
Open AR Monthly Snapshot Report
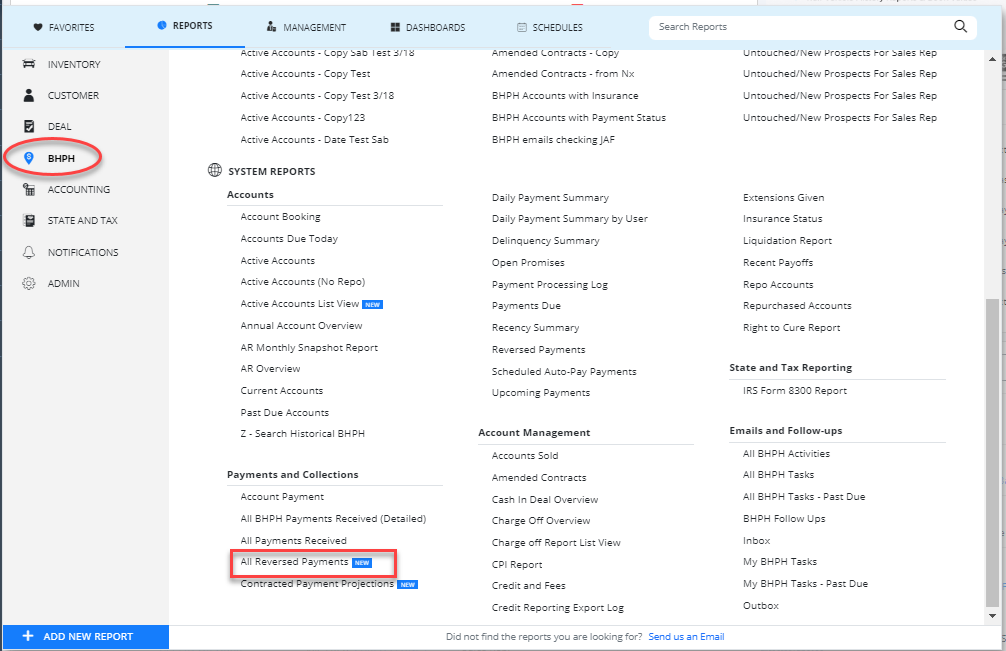(x=309, y=348)
